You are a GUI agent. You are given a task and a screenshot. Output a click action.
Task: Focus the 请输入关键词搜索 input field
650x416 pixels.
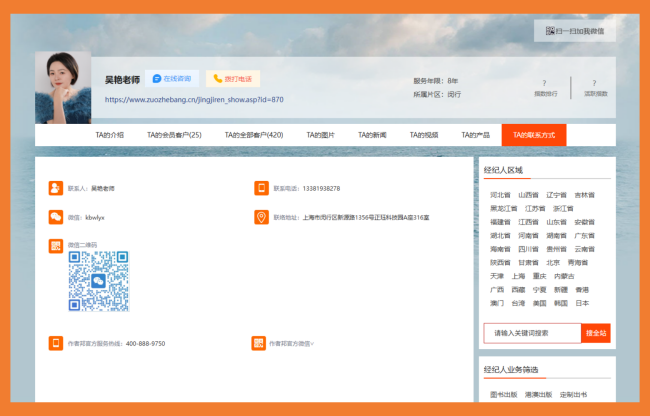click(531, 333)
